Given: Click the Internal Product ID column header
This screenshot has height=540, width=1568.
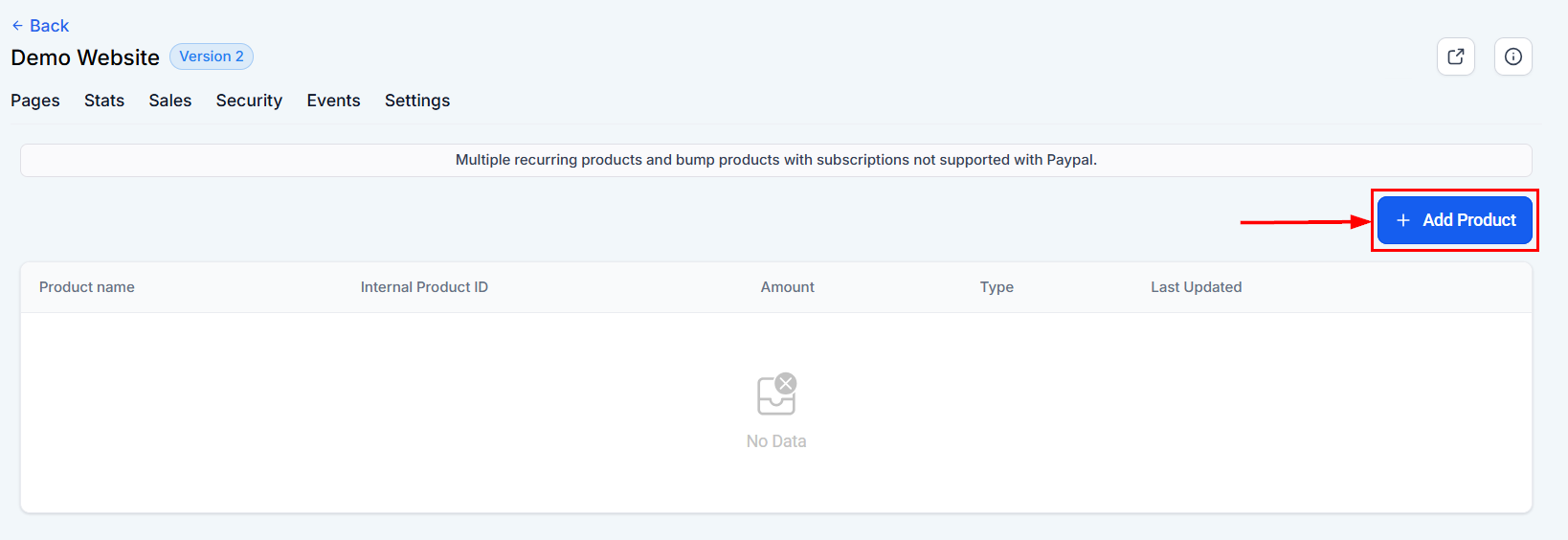Looking at the screenshot, I should [x=424, y=287].
